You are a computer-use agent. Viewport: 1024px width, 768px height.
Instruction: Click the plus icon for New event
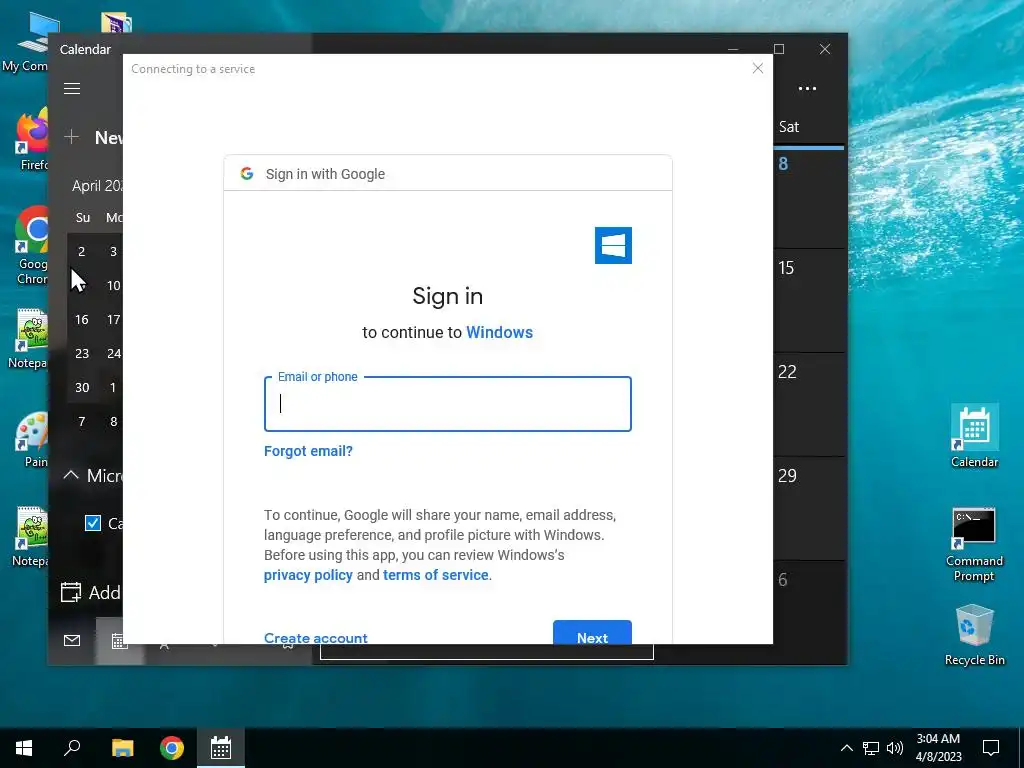pos(72,137)
